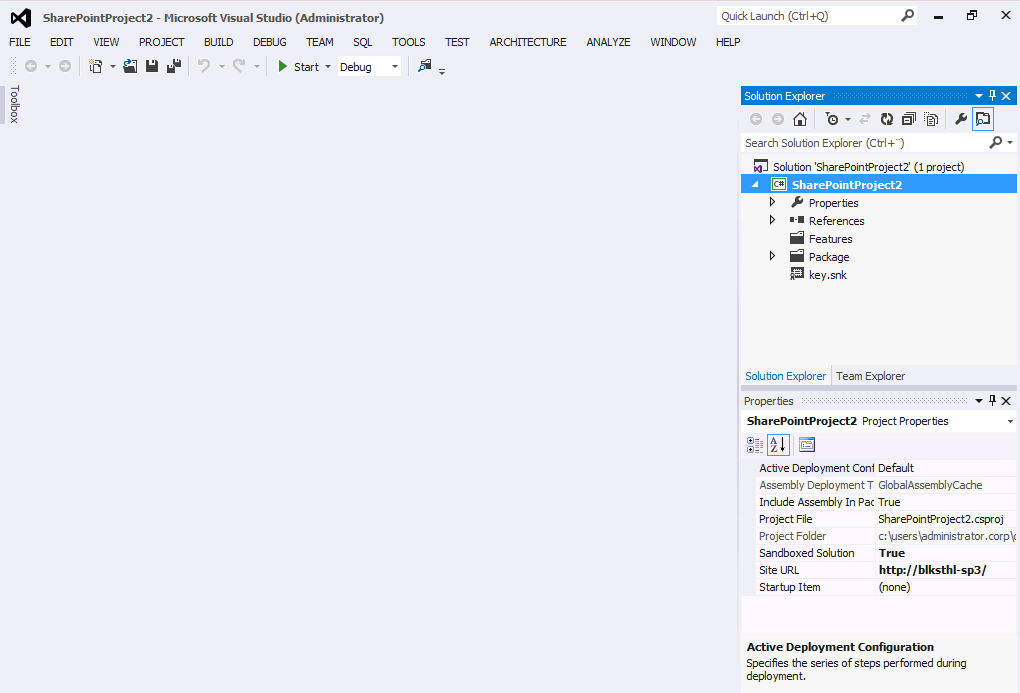Toggle Show All Files in Solution Explorer
This screenshot has height=693, width=1020.
pos(931,119)
